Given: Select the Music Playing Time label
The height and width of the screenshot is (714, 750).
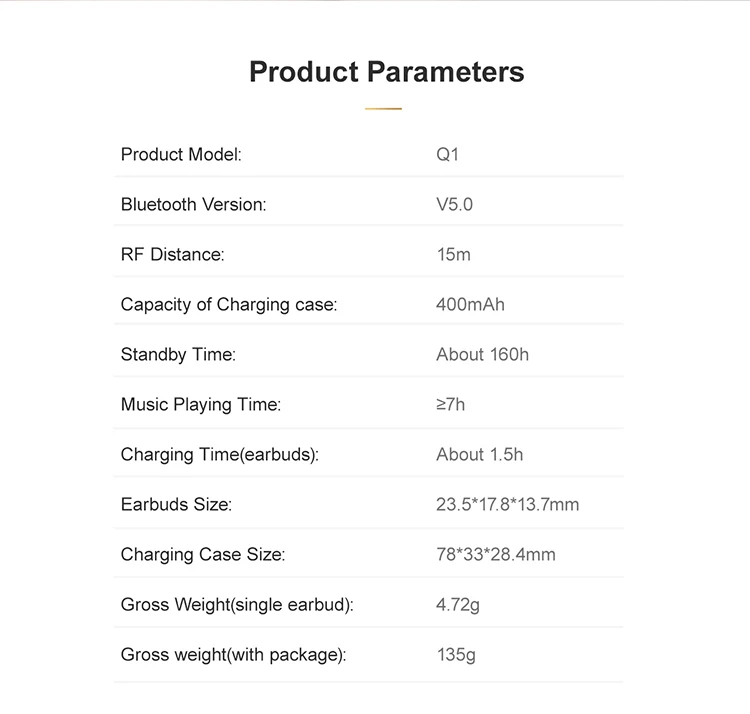Looking at the screenshot, I should (201, 405).
